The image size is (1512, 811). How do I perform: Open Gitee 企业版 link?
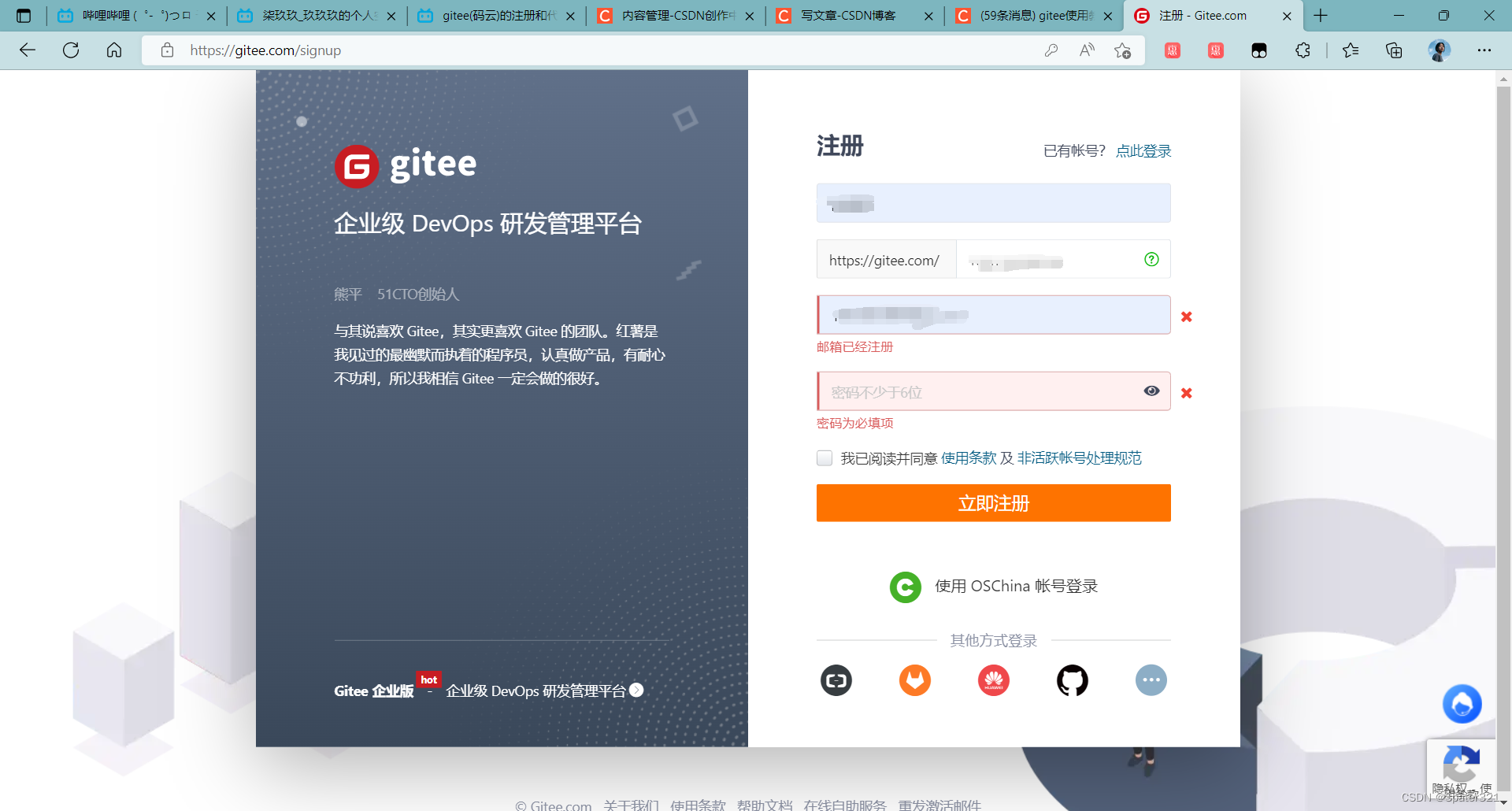pyautogui.click(x=373, y=691)
